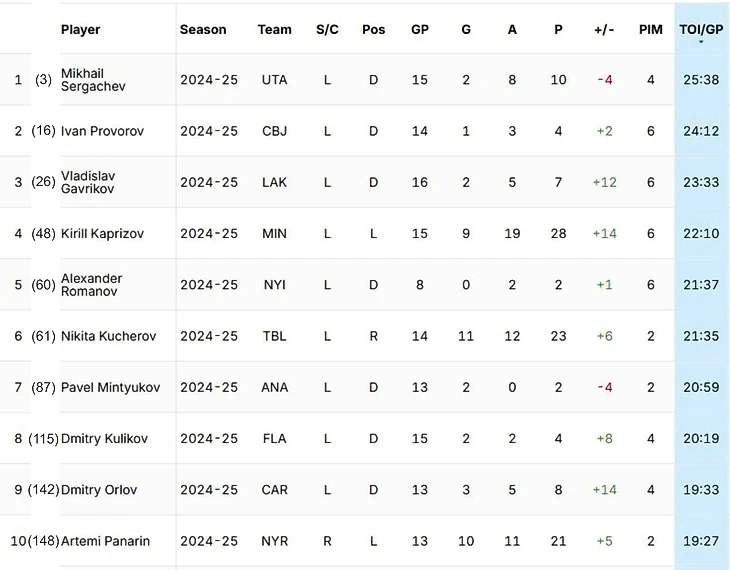Sort by the Team column header
Viewport: 730px width, 570px height.
click(x=274, y=30)
